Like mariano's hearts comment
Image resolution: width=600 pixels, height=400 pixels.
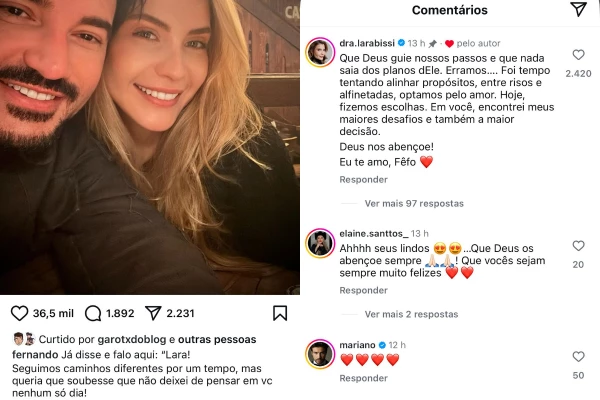[578, 356]
